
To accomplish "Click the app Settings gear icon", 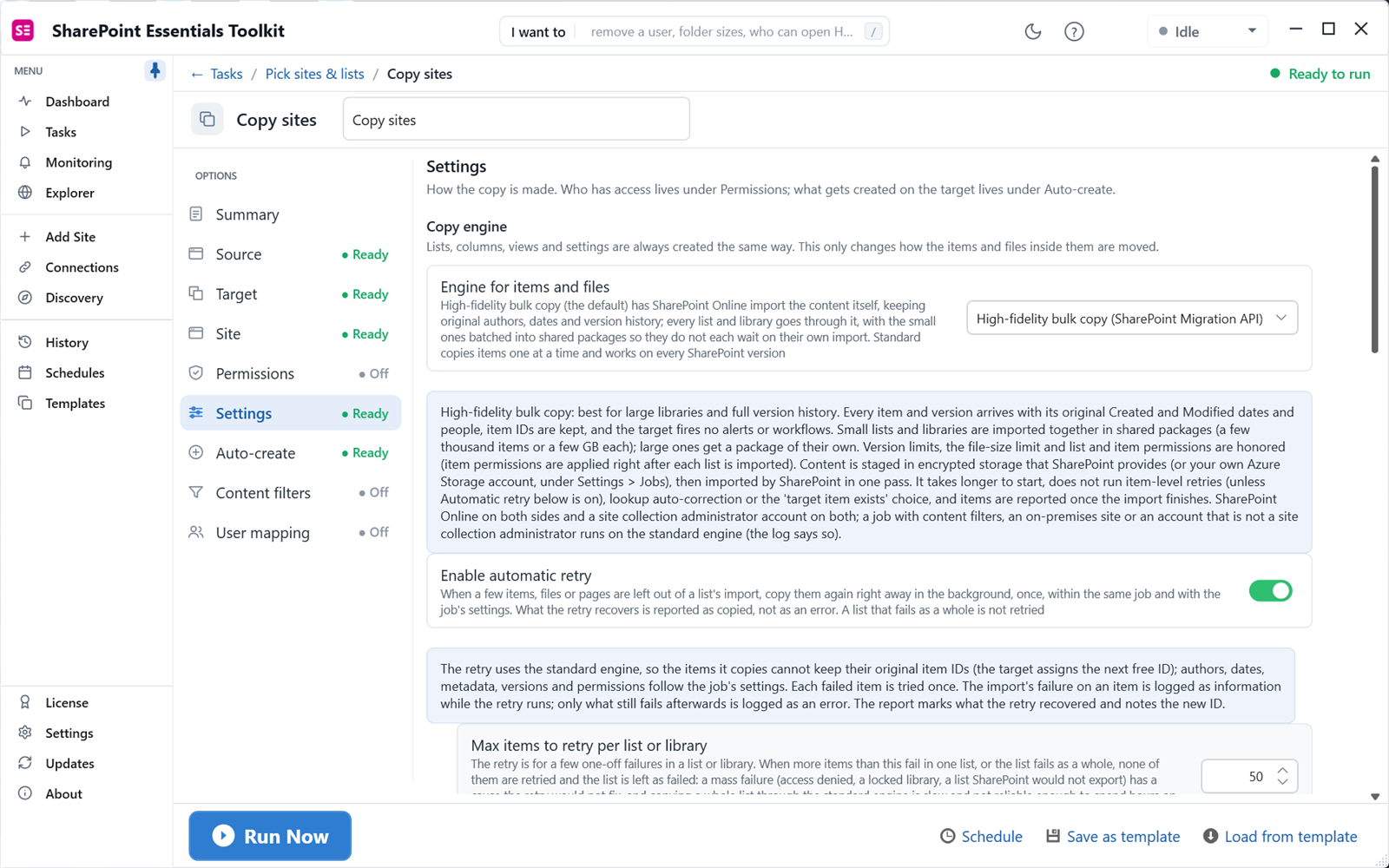I will [25, 733].
